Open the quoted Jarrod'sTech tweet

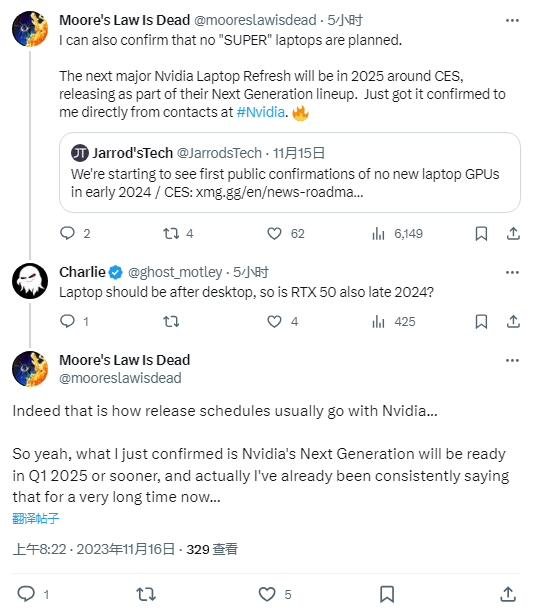290,172
